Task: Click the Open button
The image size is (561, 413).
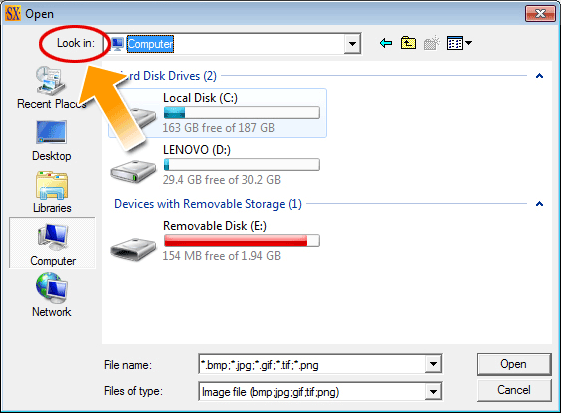Action: 514,364
